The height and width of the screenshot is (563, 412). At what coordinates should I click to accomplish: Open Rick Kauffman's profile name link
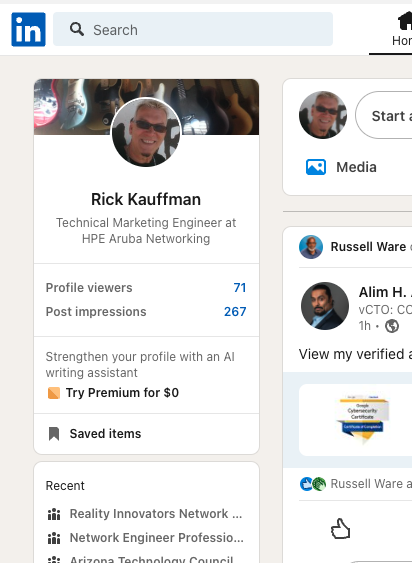(x=146, y=199)
